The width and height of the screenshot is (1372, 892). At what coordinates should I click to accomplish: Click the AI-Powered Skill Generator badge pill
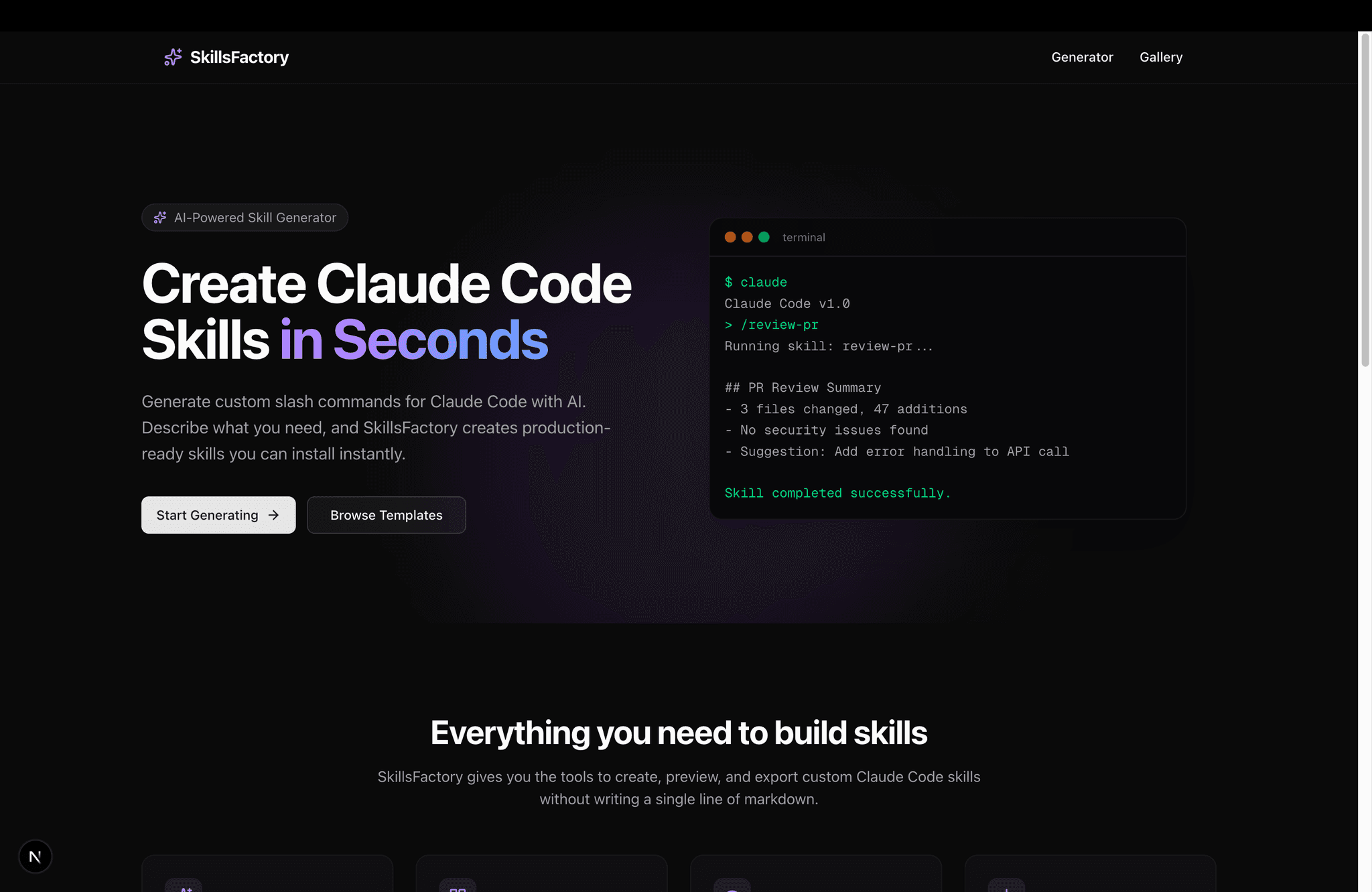[x=245, y=217]
